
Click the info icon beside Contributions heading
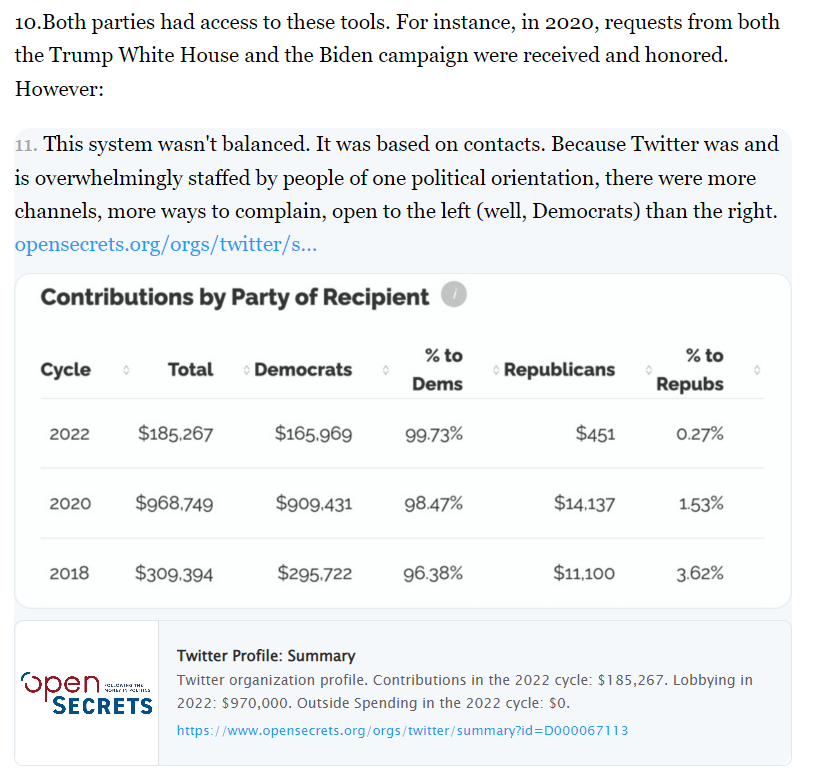453,295
